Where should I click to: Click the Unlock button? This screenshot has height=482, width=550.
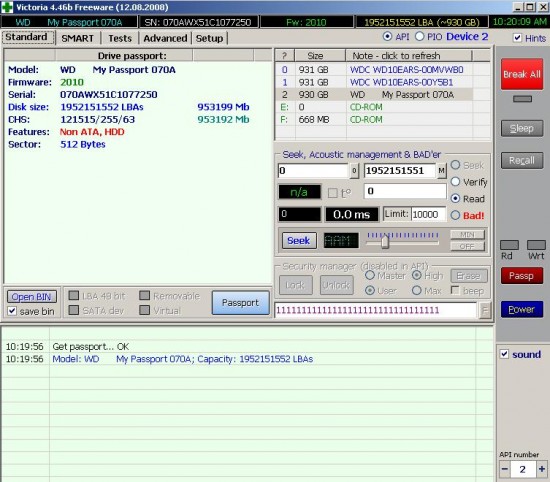(x=336, y=285)
